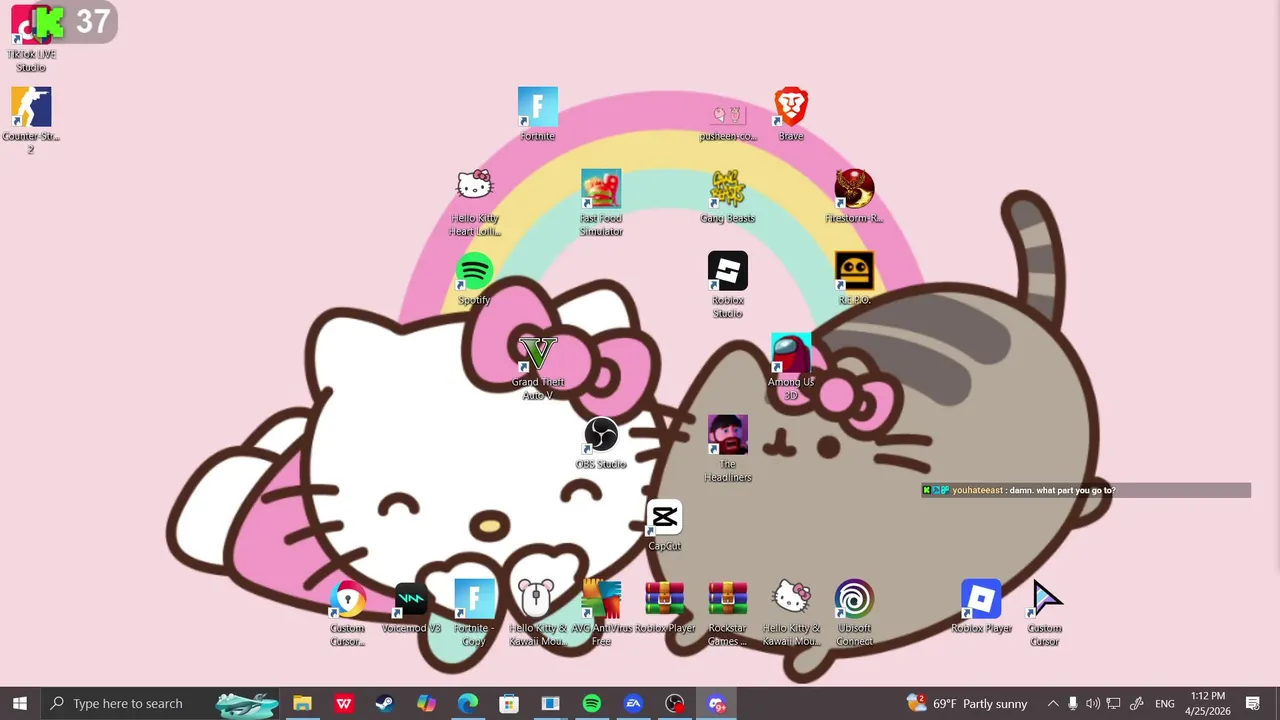Screen dimensions: 1280x720
Task: Select the Fortnite shortcut above the rainbow
Action: 538,114
